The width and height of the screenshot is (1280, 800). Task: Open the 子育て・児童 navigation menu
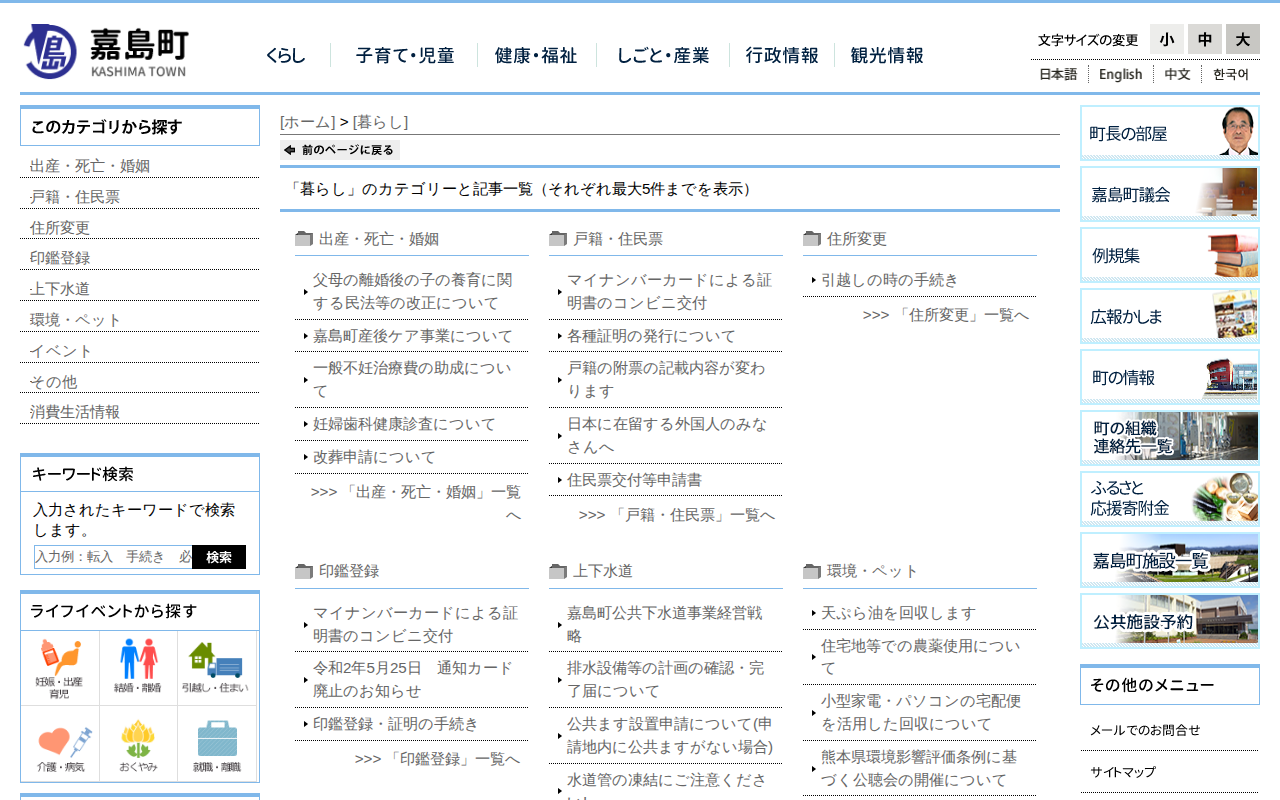[x=405, y=56]
